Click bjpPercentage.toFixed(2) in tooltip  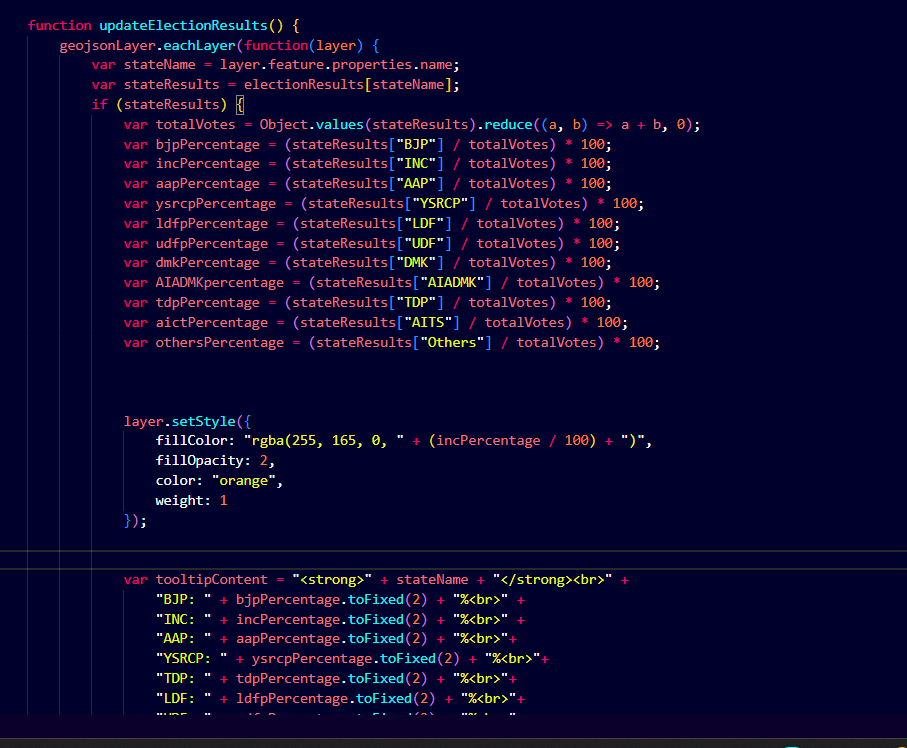pyautogui.click(x=331, y=600)
